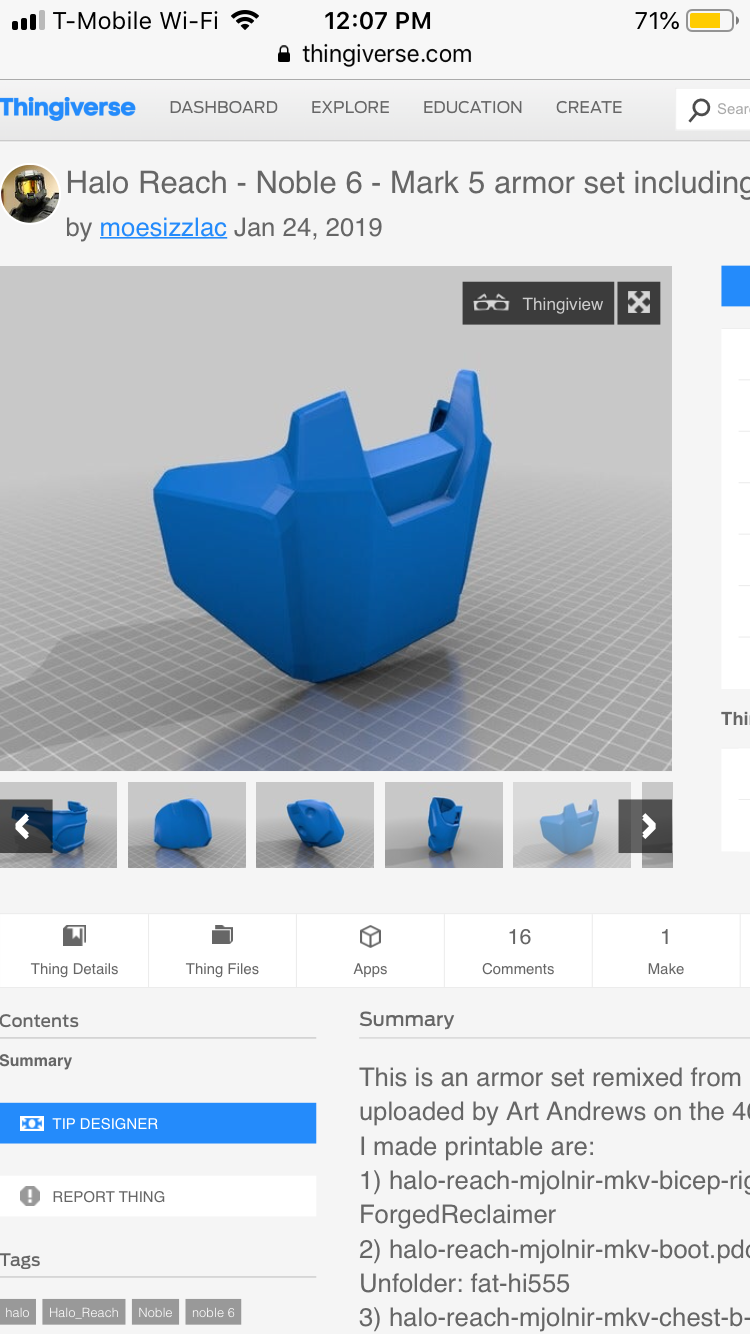The width and height of the screenshot is (750, 1334).
Task: Expand image to fullscreen
Action: click(639, 303)
